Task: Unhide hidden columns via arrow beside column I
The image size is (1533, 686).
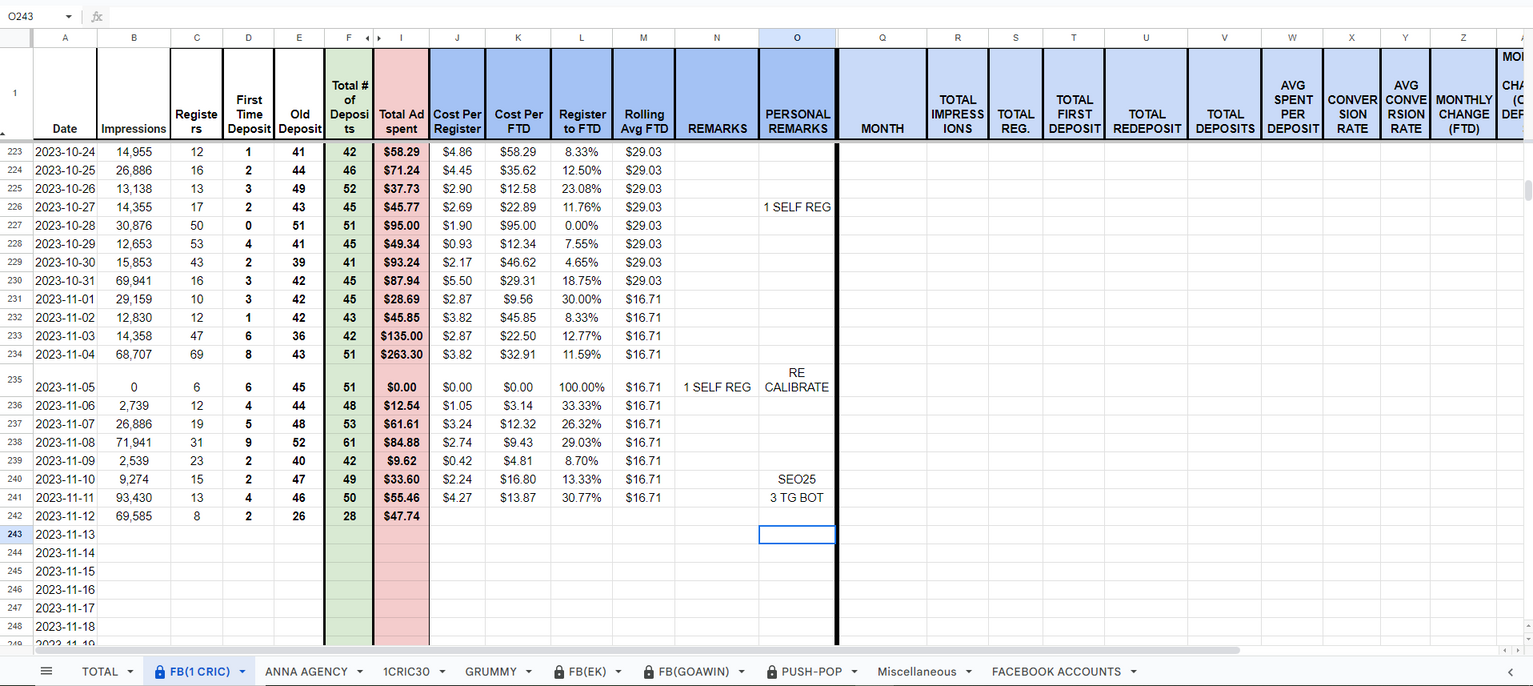Action: click(x=378, y=38)
